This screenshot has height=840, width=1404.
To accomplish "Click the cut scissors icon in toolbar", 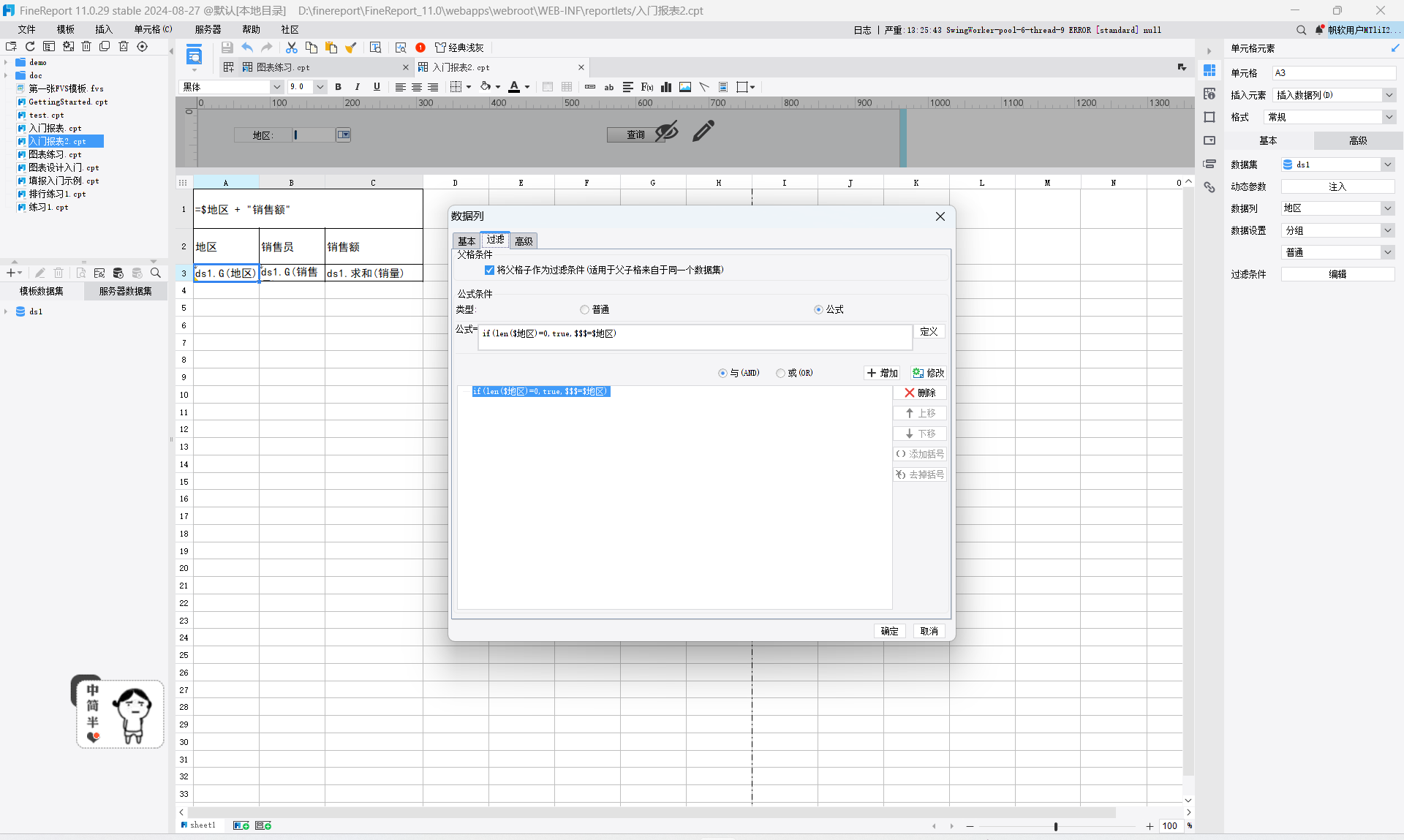I will click(291, 48).
